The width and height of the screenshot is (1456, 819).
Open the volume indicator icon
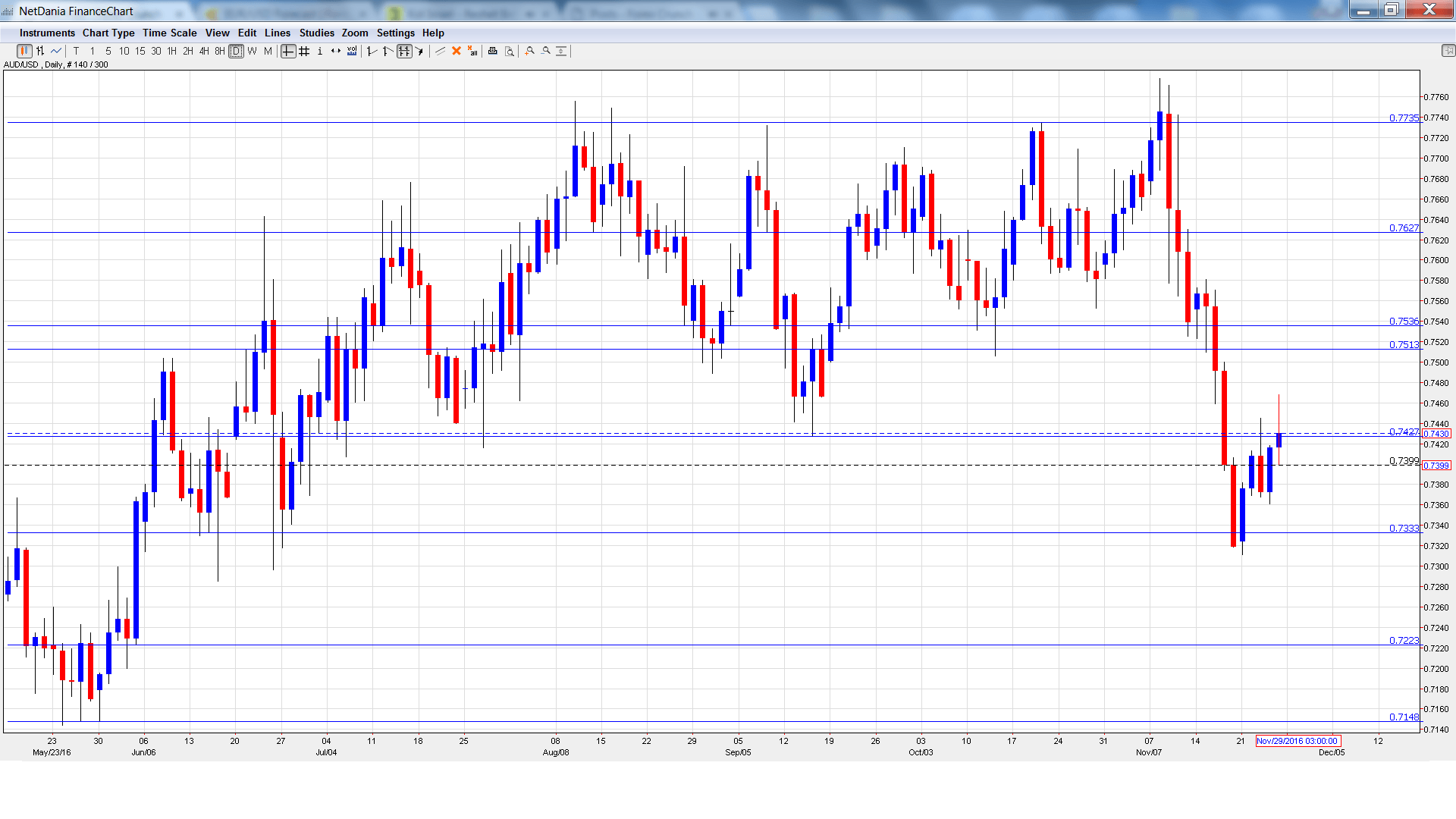(352, 51)
